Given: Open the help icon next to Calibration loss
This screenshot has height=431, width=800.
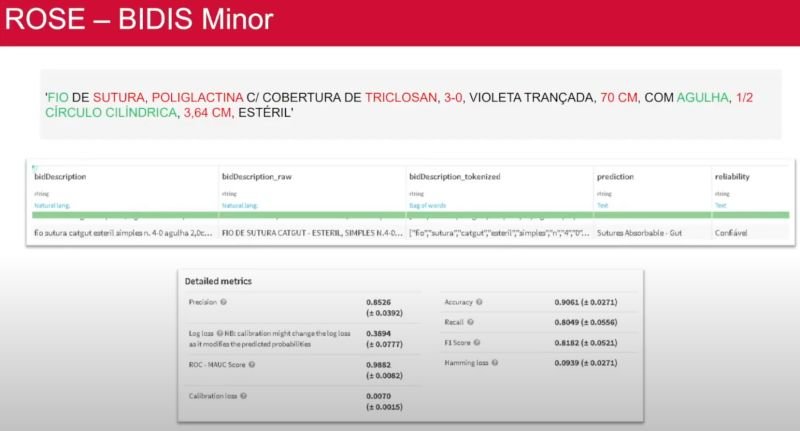Looking at the screenshot, I should (243, 396).
